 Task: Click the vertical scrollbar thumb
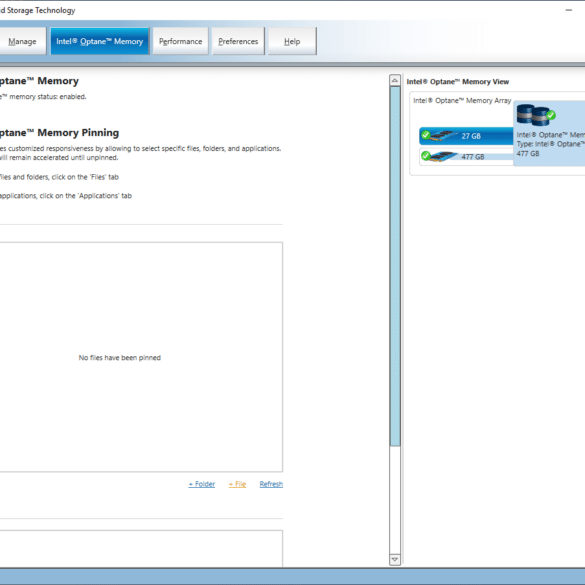[x=395, y=266]
